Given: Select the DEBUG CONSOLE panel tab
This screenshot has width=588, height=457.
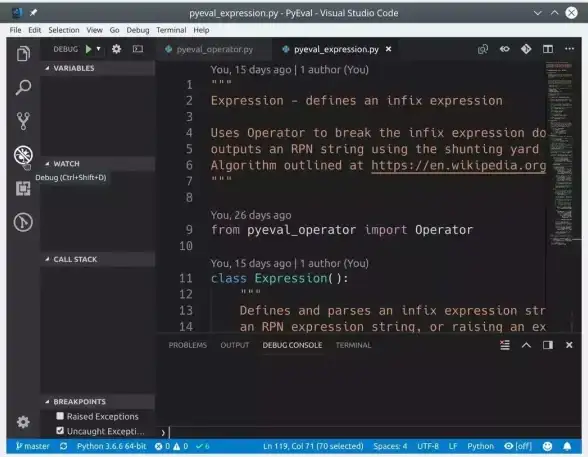Looking at the screenshot, I should [292, 345].
